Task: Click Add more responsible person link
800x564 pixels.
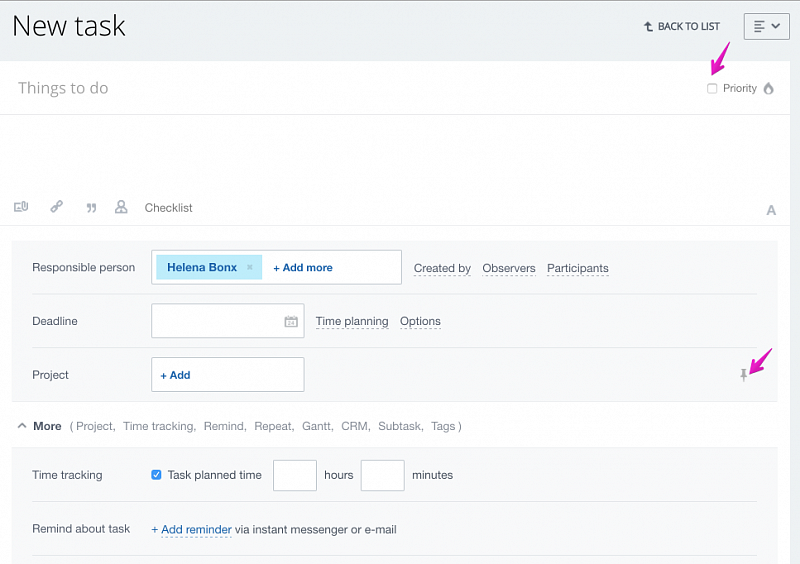Action: click(302, 268)
